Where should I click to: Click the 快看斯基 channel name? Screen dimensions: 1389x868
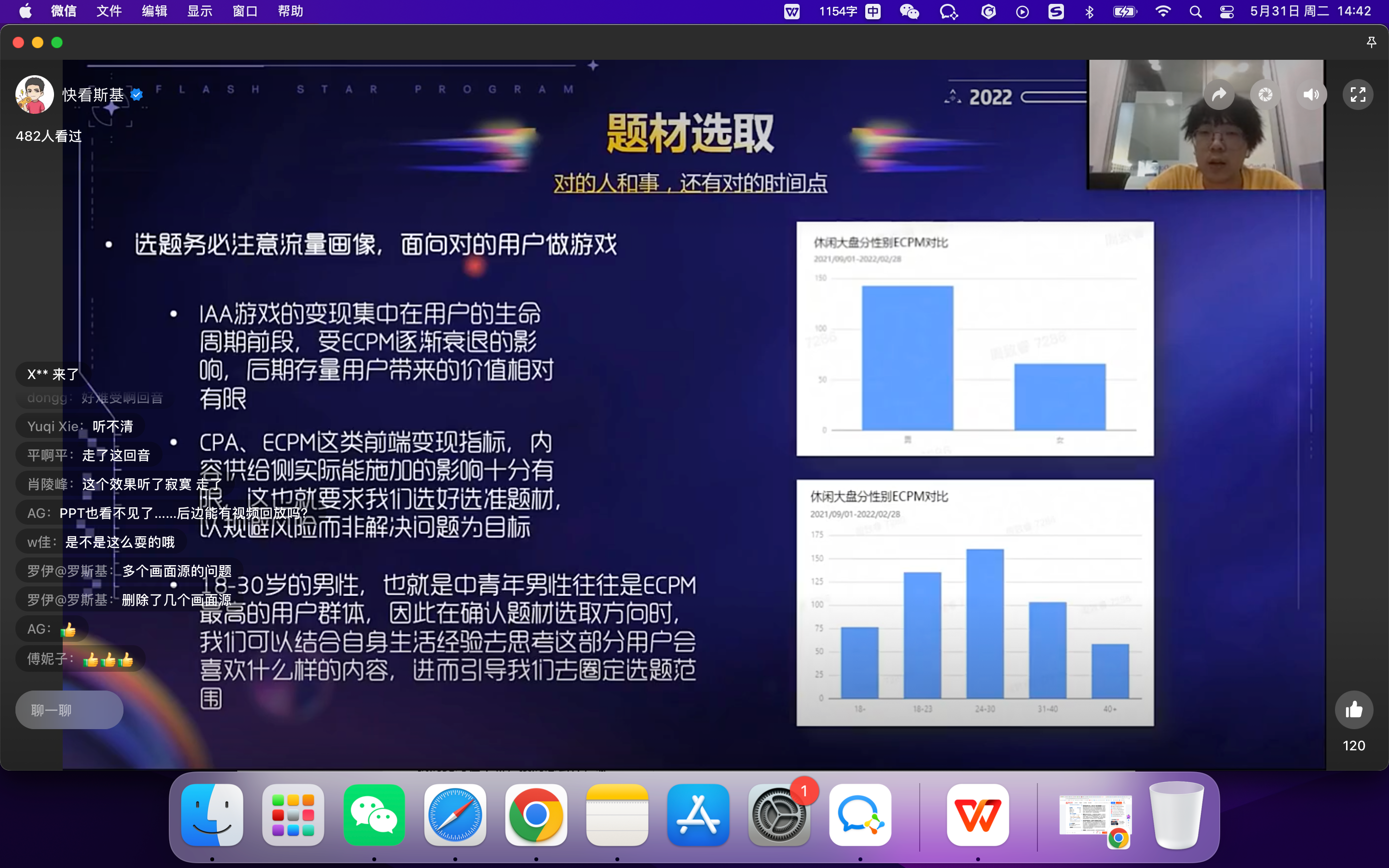93,95
